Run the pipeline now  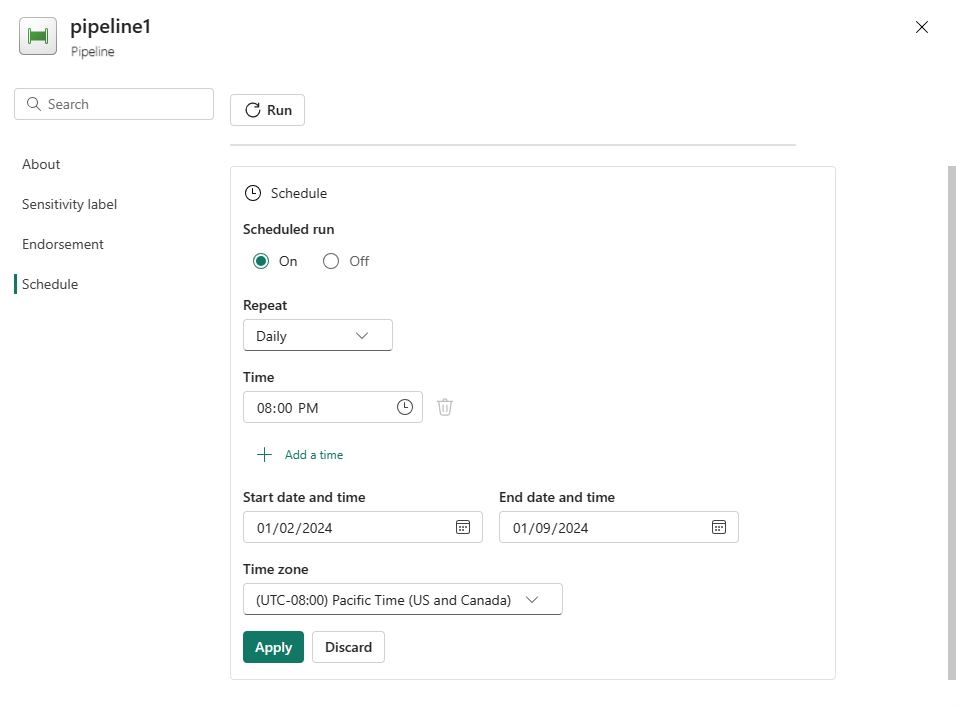(x=267, y=110)
